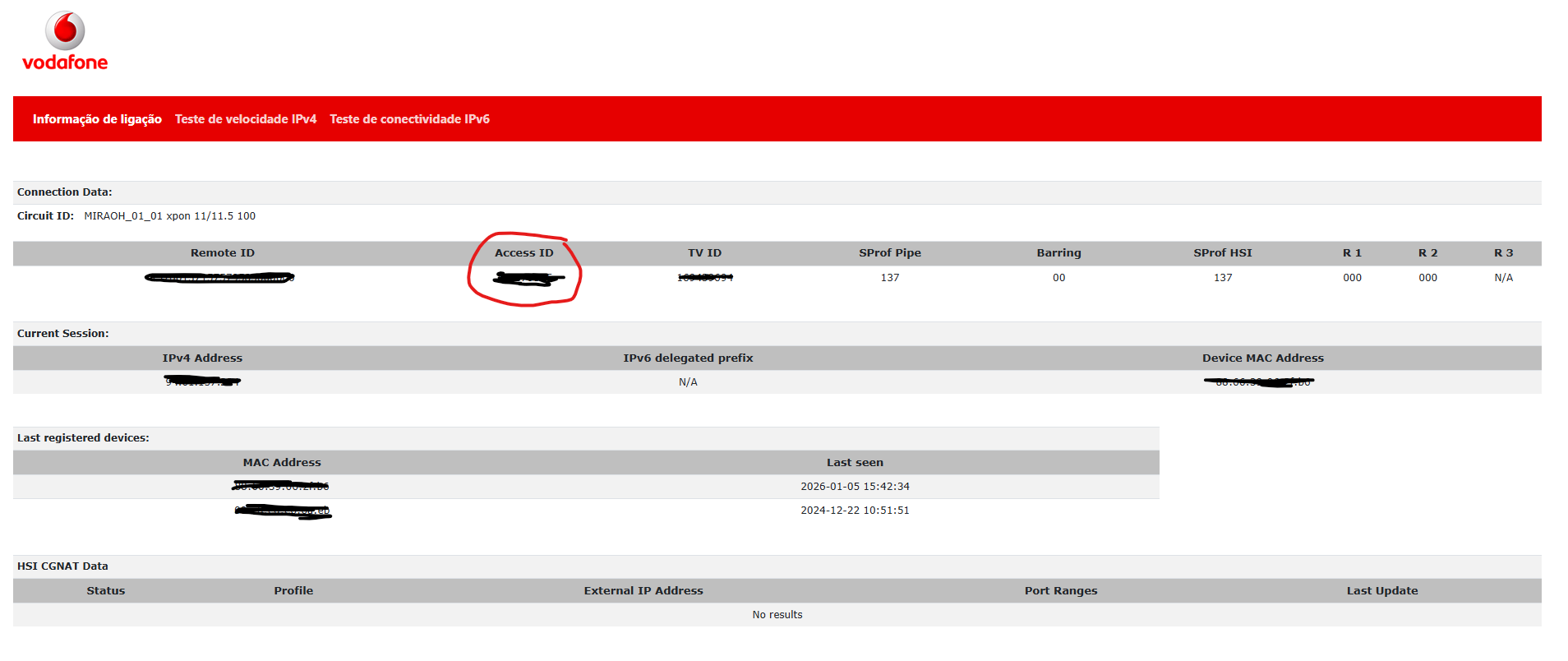The width and height of the screenshot is (1568, 661).
Task: Select R 3 value N/A
Action: [x=1503, y=278]
